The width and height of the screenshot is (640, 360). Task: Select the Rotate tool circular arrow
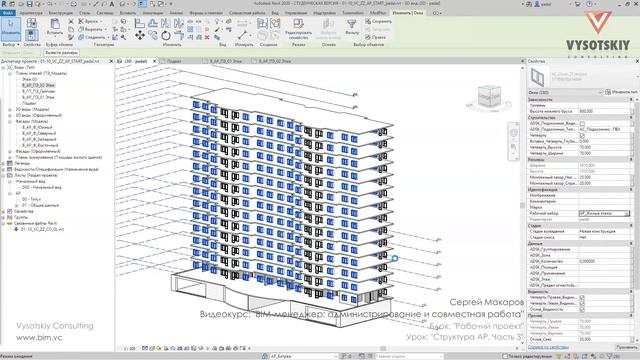(x=166, y=36)
